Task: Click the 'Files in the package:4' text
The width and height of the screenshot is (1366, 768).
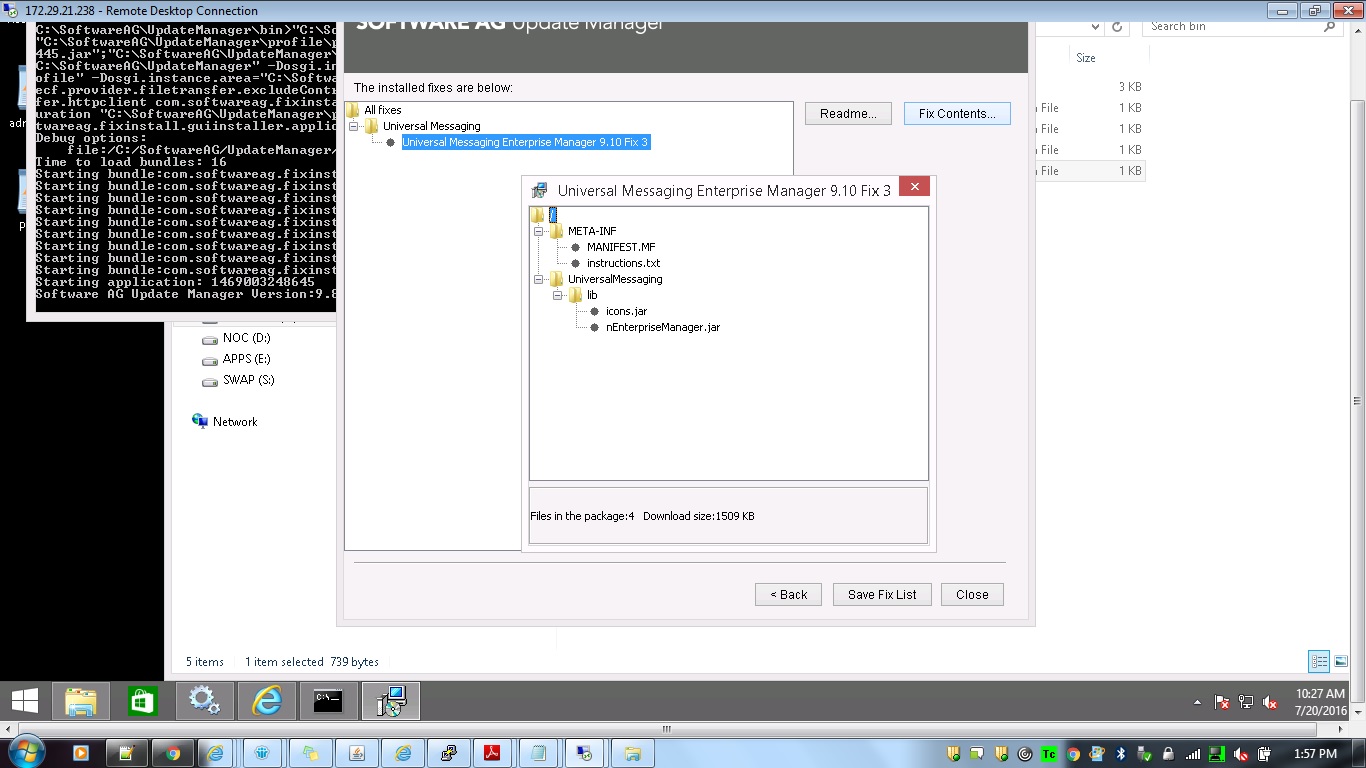Action: (582, 516)
